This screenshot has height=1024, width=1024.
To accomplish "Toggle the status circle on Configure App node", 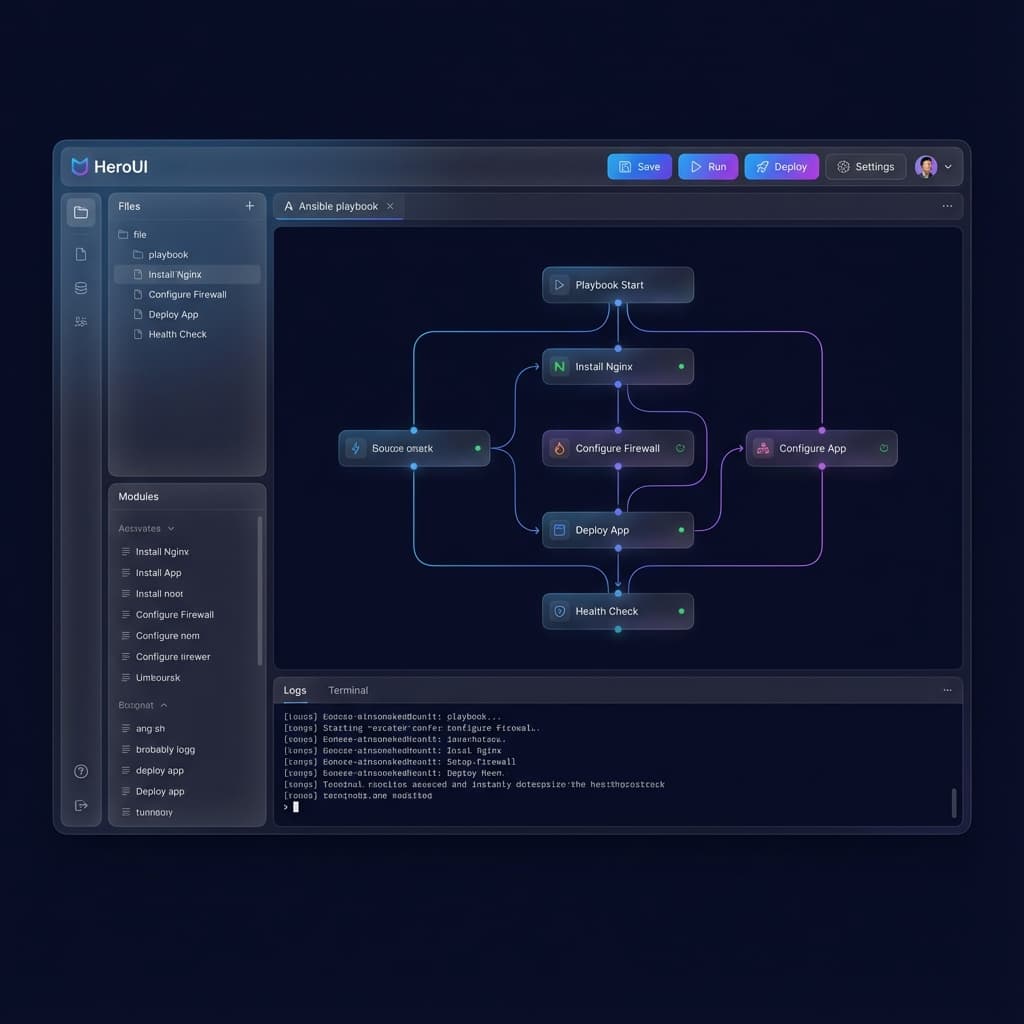I will click(x=884, y=448).
